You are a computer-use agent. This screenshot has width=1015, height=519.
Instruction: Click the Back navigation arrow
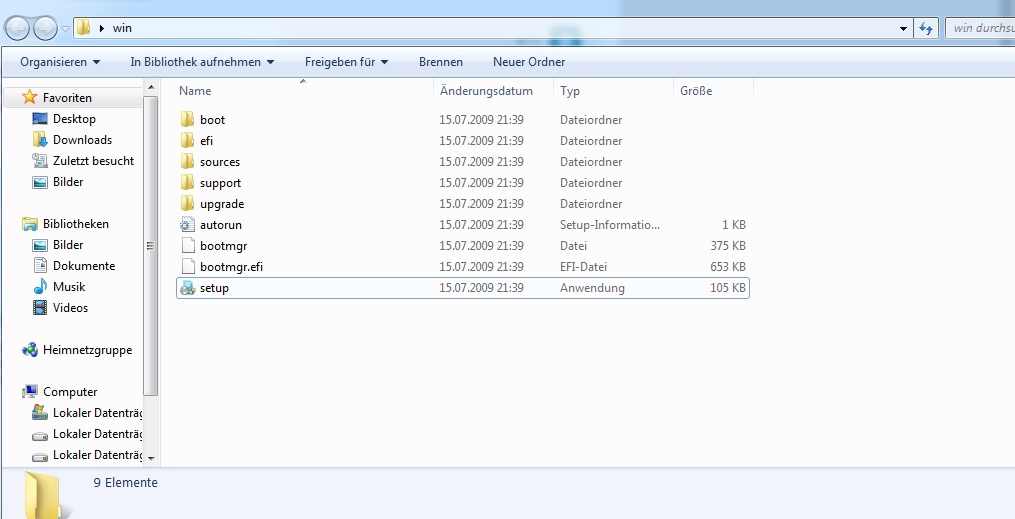(19, 29)
